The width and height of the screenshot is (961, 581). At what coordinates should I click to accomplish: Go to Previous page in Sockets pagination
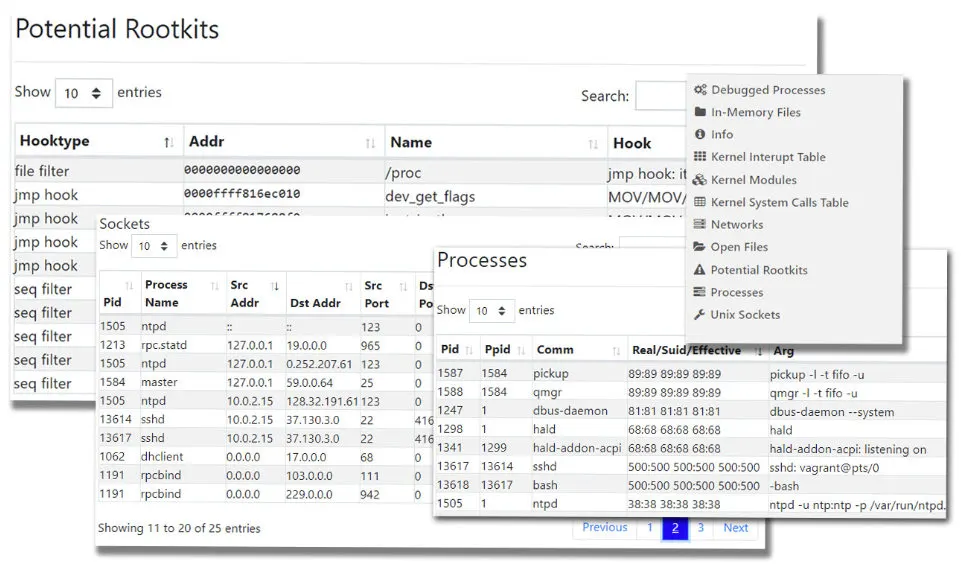pyautogui.click(x=604, y=527)
